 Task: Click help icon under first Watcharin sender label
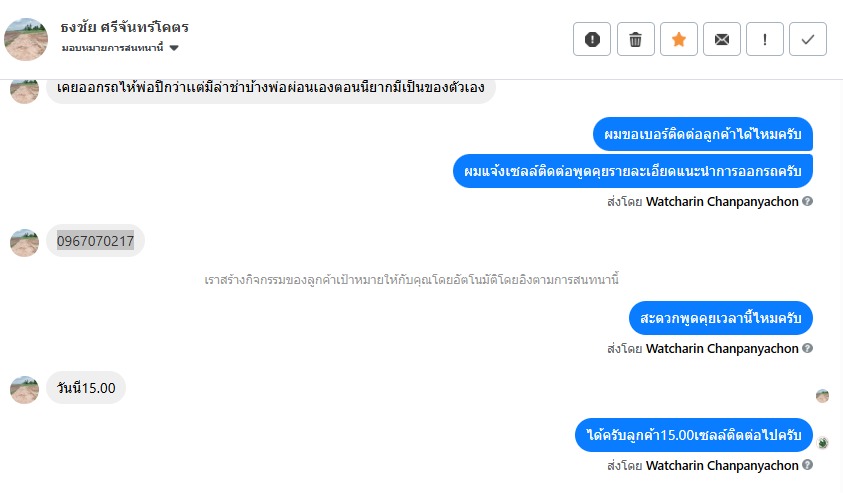[x=807, y=201]
